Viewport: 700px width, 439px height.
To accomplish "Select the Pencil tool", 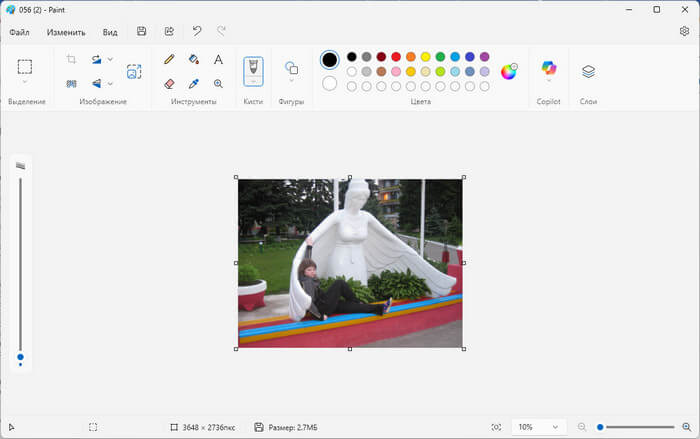I will pyautogui.click(x=169, y=60).
